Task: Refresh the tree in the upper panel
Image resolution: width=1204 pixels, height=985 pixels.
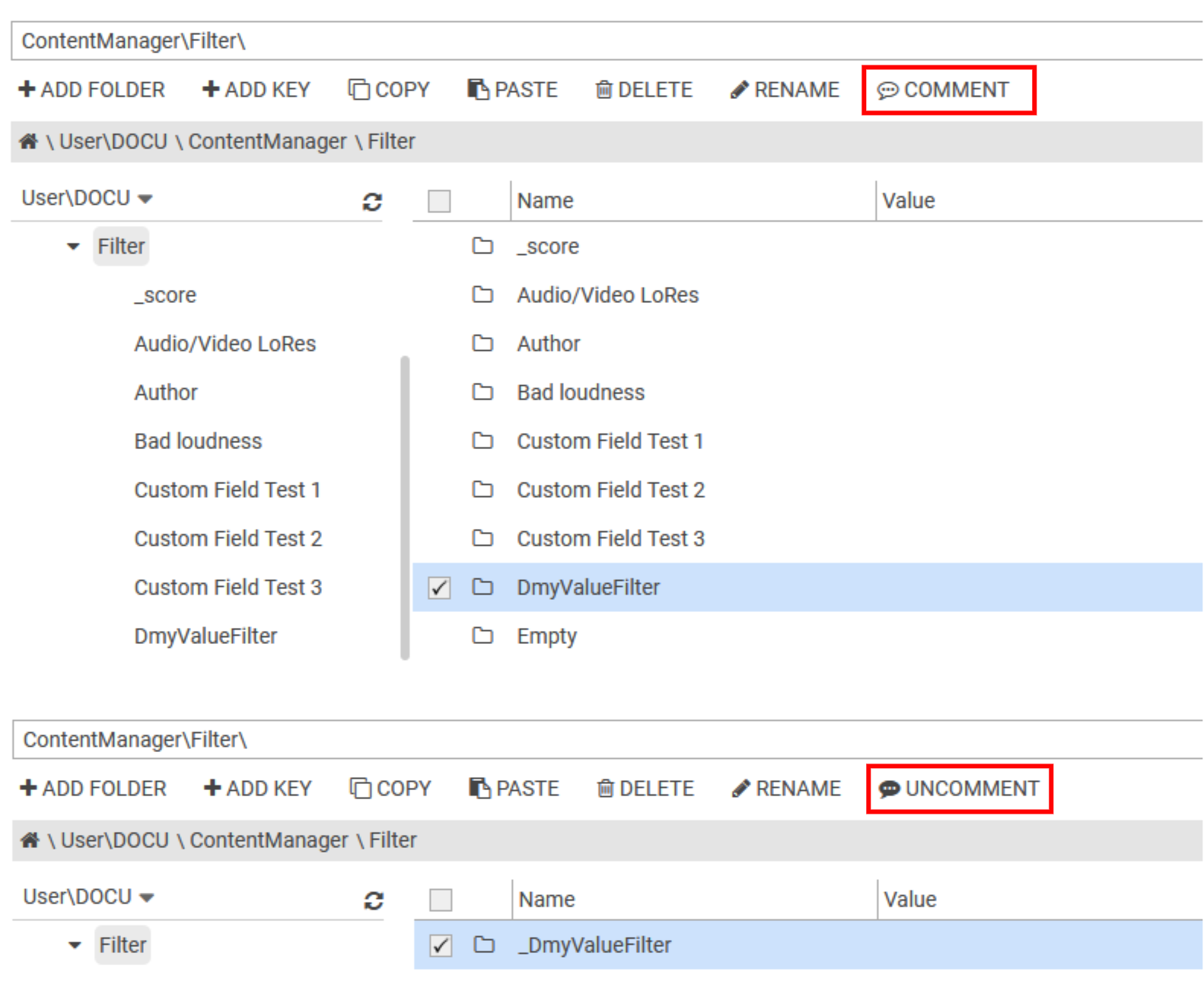Action: tap(371, 202)
